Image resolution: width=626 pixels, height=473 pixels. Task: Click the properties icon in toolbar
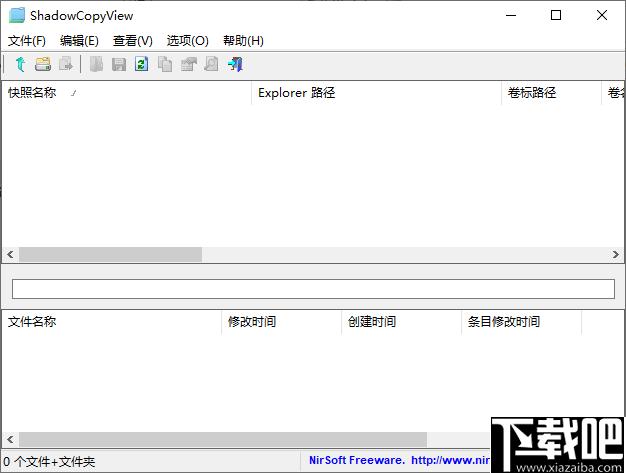coord(189,64)
